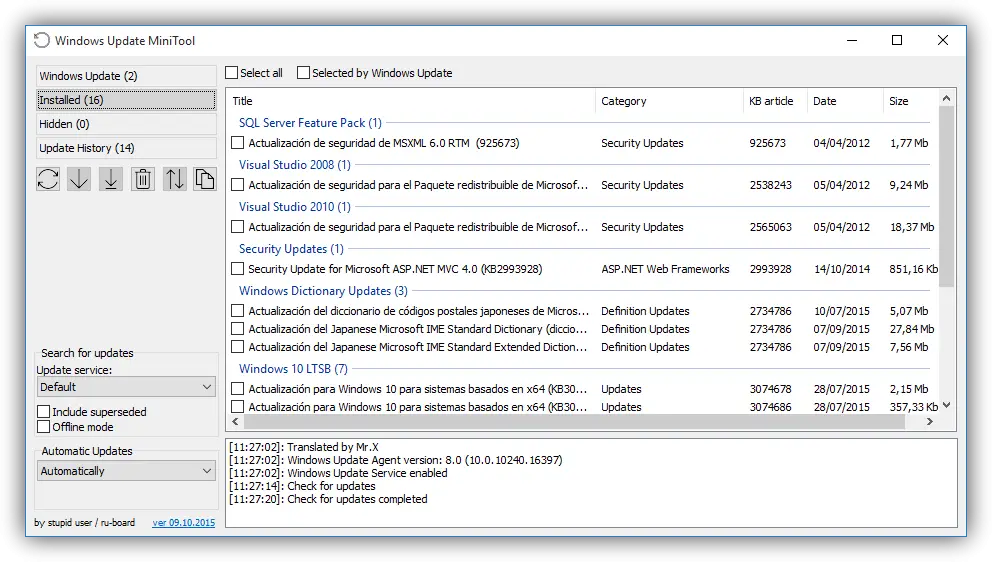Image resolution: width=992 pixels, height=562 pixels.
Task: Sort by the Size column header
Action: click(910, 101)
